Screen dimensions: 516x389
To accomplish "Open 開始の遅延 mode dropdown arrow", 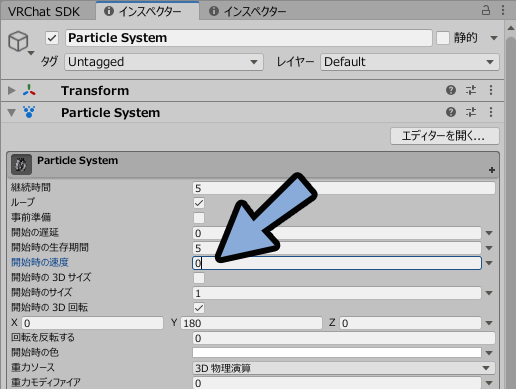I will 489,233.
